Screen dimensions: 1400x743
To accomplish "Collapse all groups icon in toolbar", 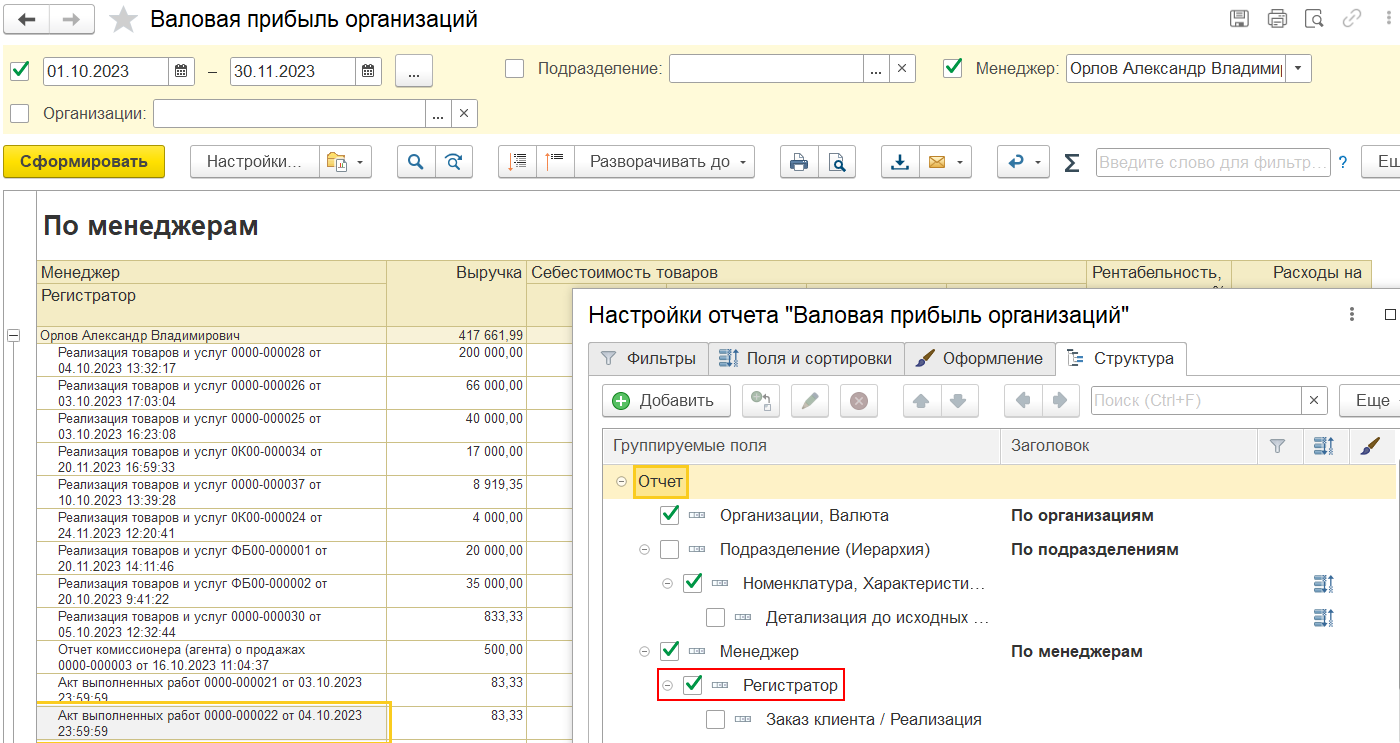I will (x=518, y=162).
